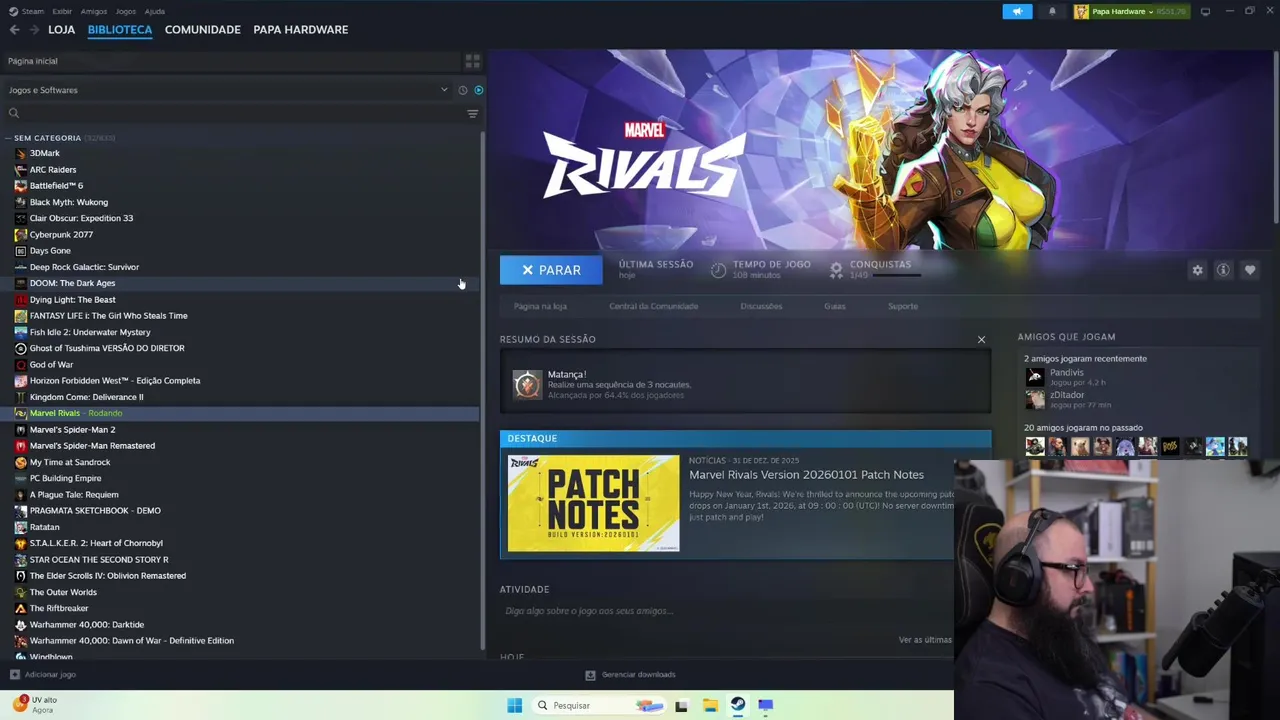Click Steam icon on the taskbar
Viewport: 1280px width, 720px height.
(737, 705)
